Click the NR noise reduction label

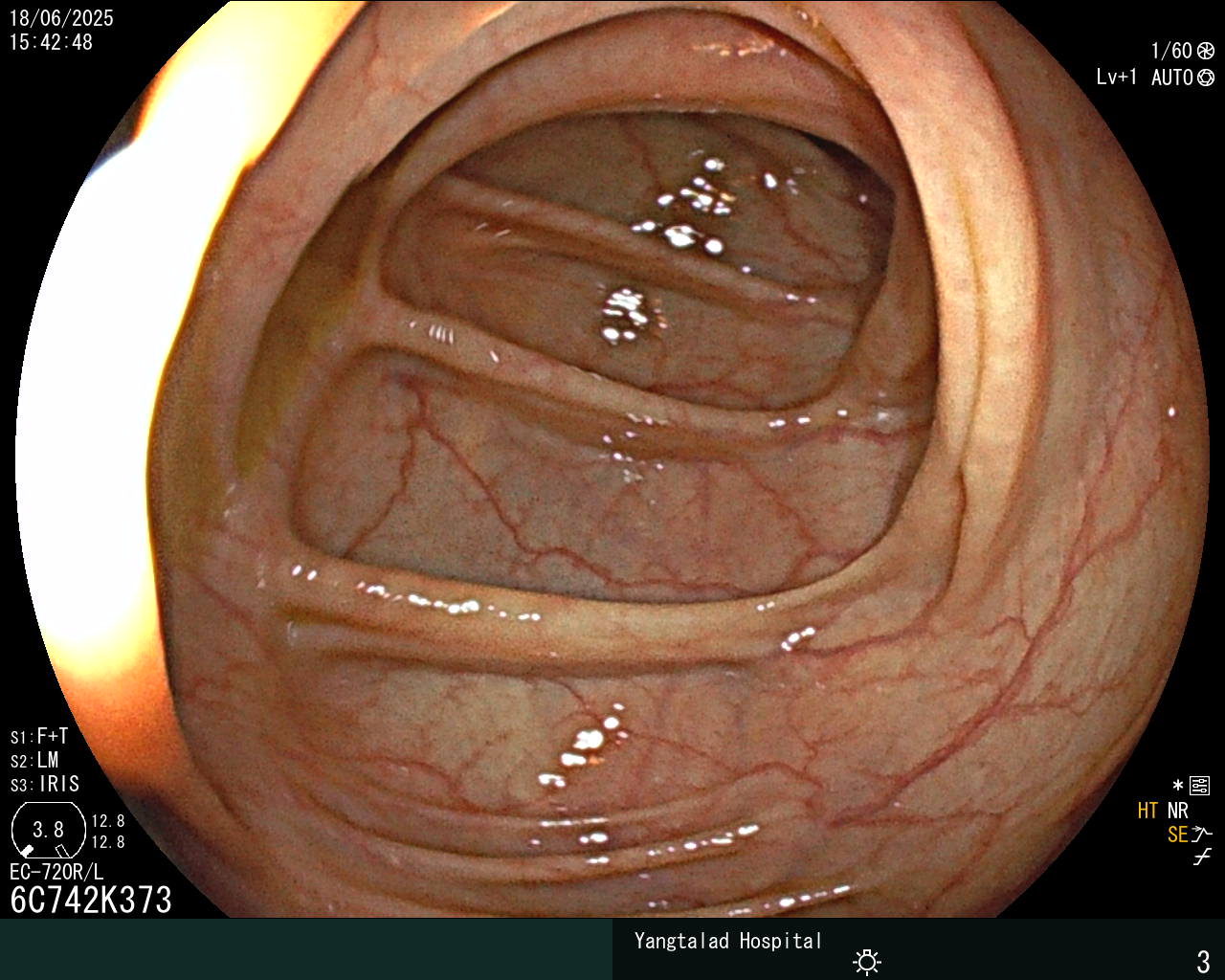pos(1178,812)
